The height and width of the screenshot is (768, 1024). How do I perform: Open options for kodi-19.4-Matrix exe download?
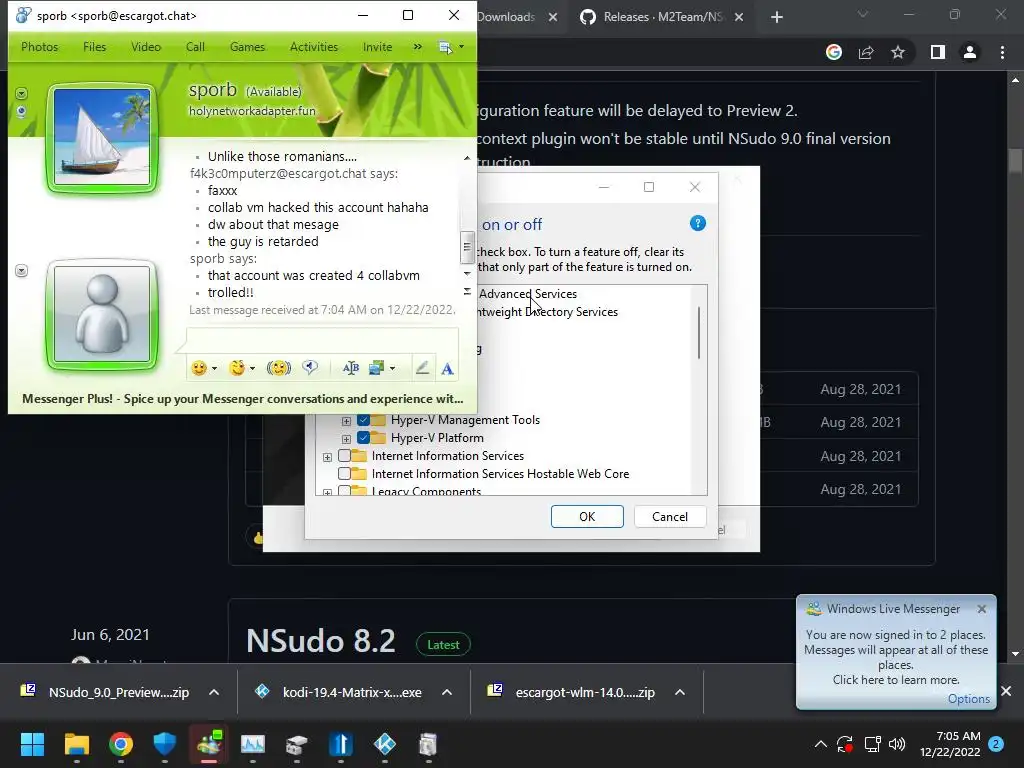coord(447,692)
